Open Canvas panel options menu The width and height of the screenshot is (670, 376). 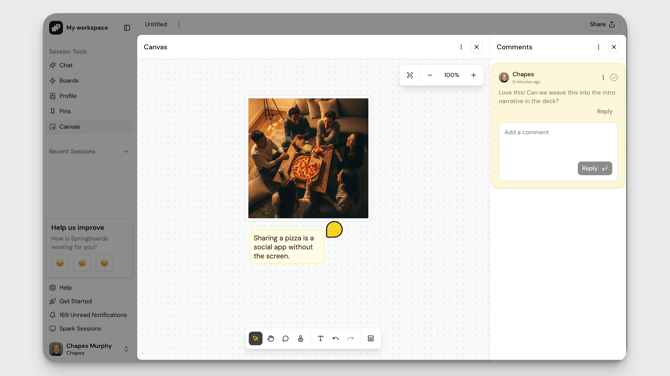(x=461, y=47)
